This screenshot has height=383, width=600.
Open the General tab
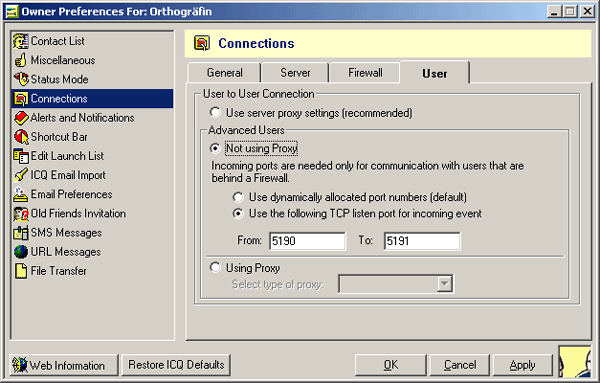[225, 73]
